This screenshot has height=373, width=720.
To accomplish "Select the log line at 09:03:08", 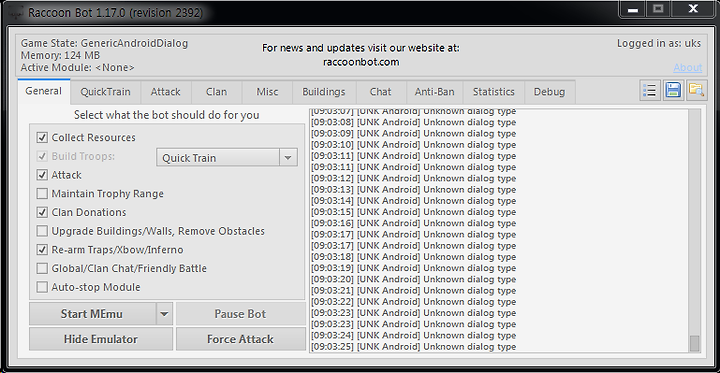I will pos(413,123).
